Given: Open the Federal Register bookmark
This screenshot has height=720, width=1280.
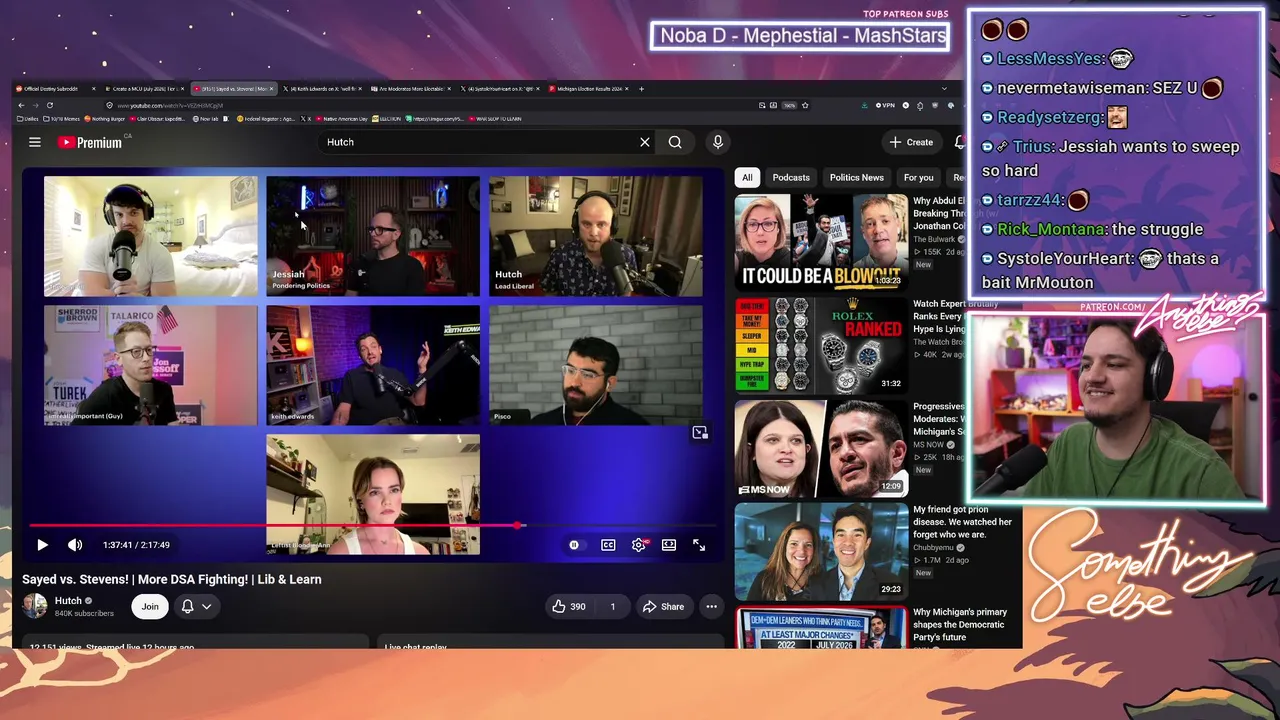Looking at the screenshot, I should (x=265, y=119).
